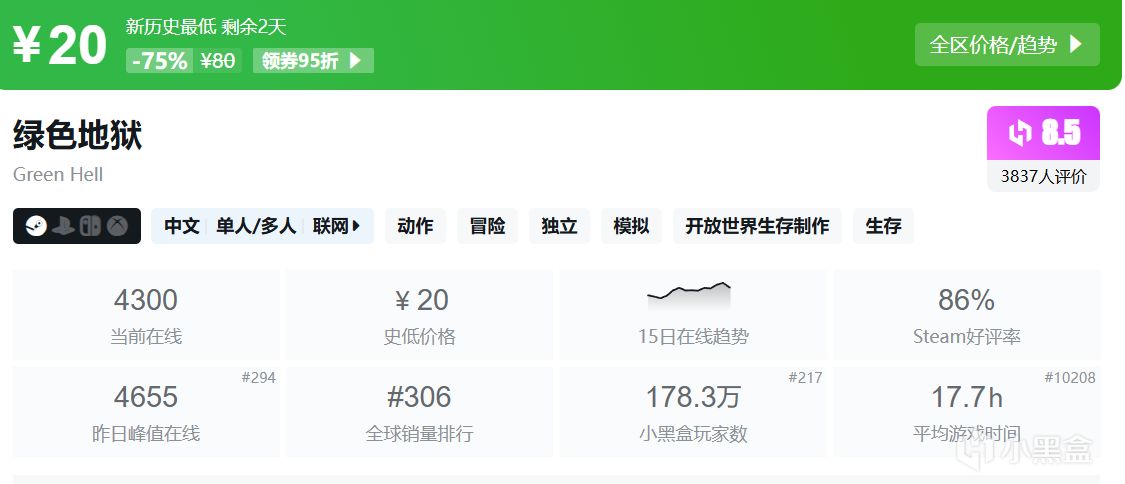Viewport: 1125px width, 484px height.
Task: Select the 模拟 genre tag
Action: [x=631, y=226]
